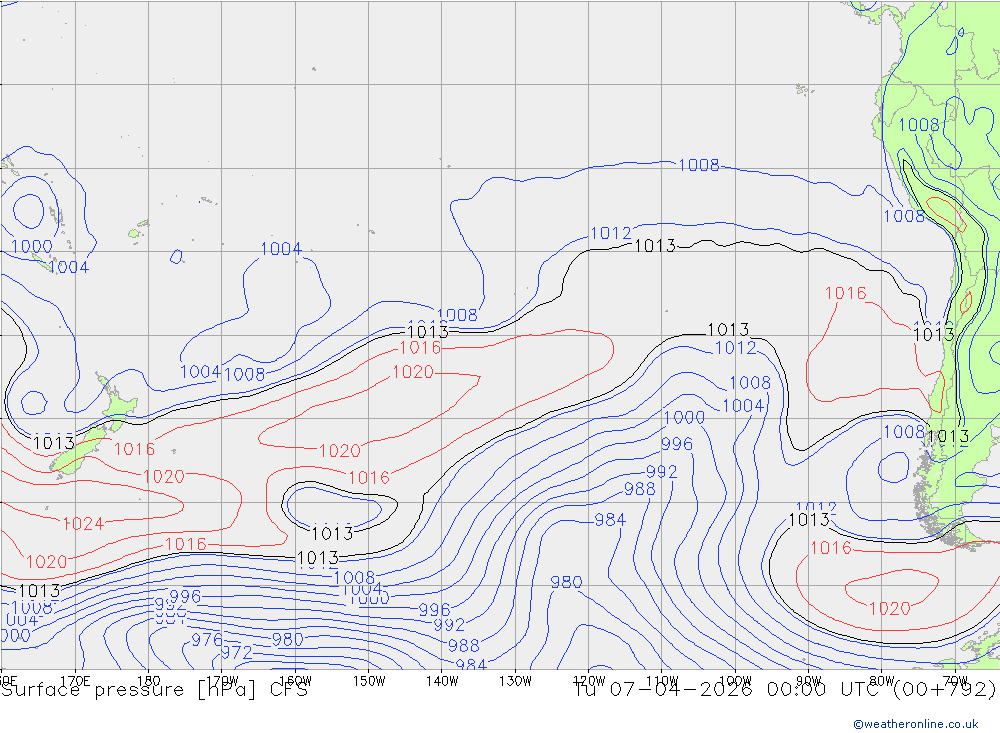Click the 90W longitude label
This screenshot has width=1000, height=733.
pyautogui.click(x=809, y=681)
